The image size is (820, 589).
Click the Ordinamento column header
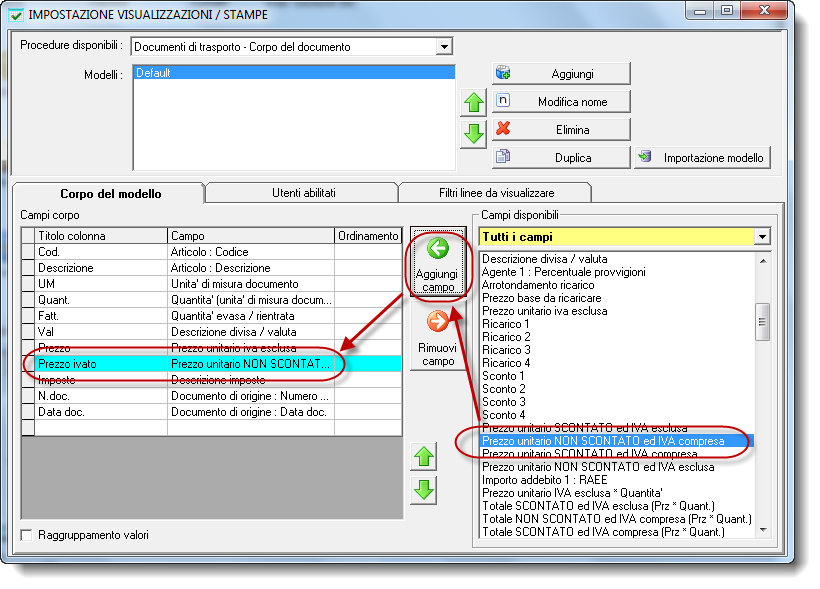point(368,236)
